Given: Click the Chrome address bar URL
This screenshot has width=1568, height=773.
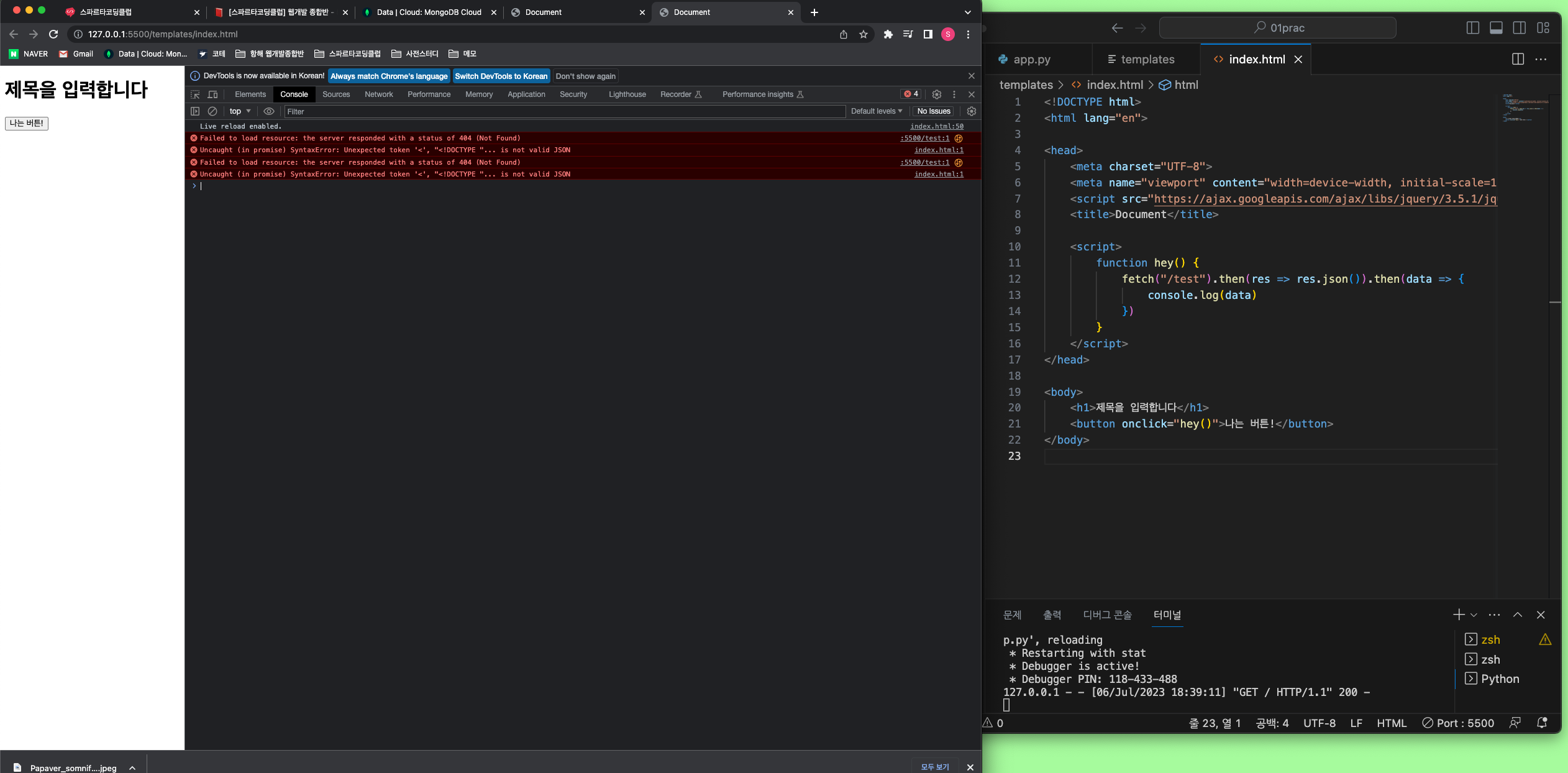Looking at the screenshot, I should [x=163, y=34].
